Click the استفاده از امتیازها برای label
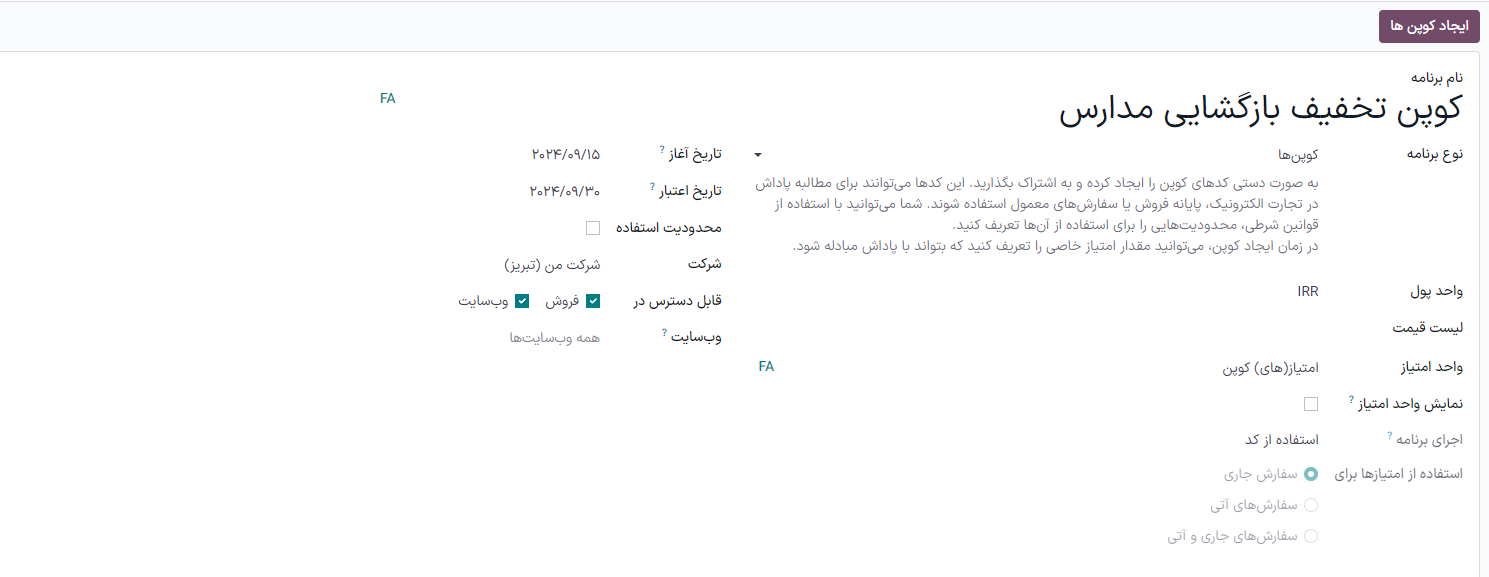This screenshot has width=1489, height=577. (x=1400, y=474)
